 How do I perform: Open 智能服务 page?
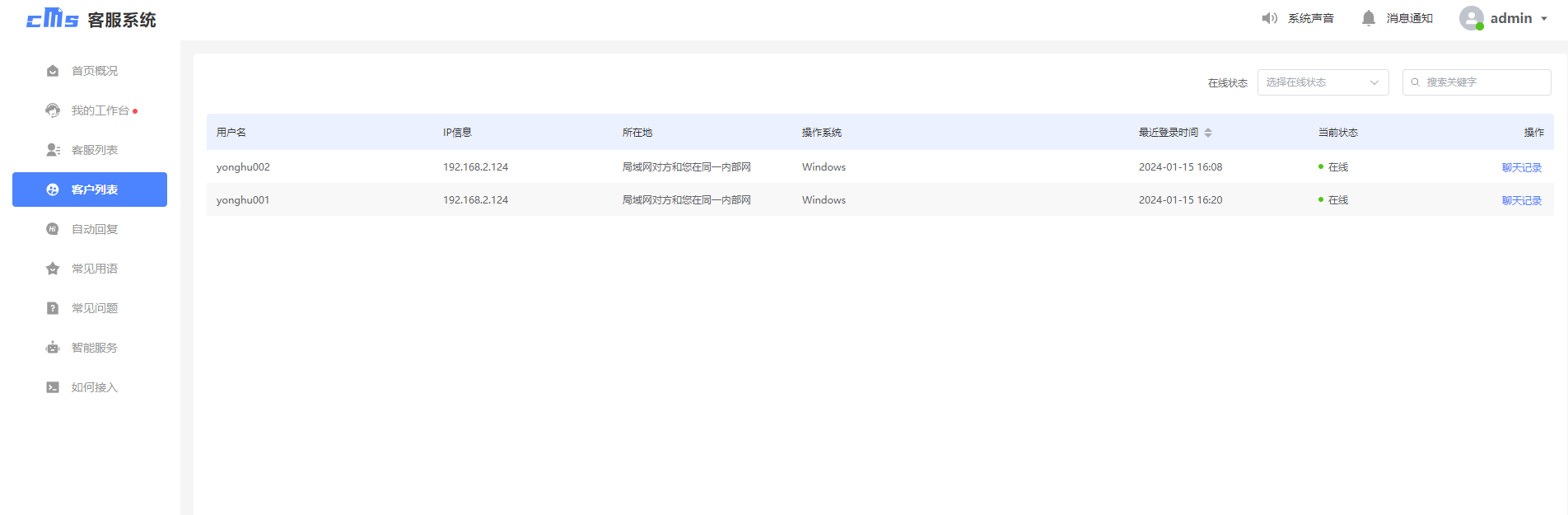(x=90, y=348)
